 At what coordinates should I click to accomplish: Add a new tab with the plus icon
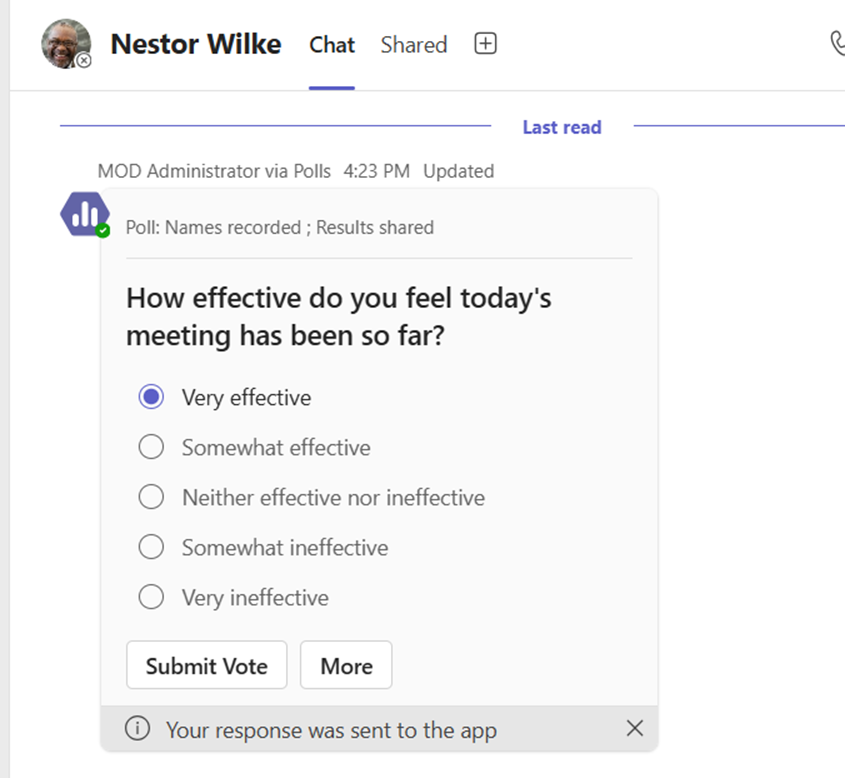[485, 44]
